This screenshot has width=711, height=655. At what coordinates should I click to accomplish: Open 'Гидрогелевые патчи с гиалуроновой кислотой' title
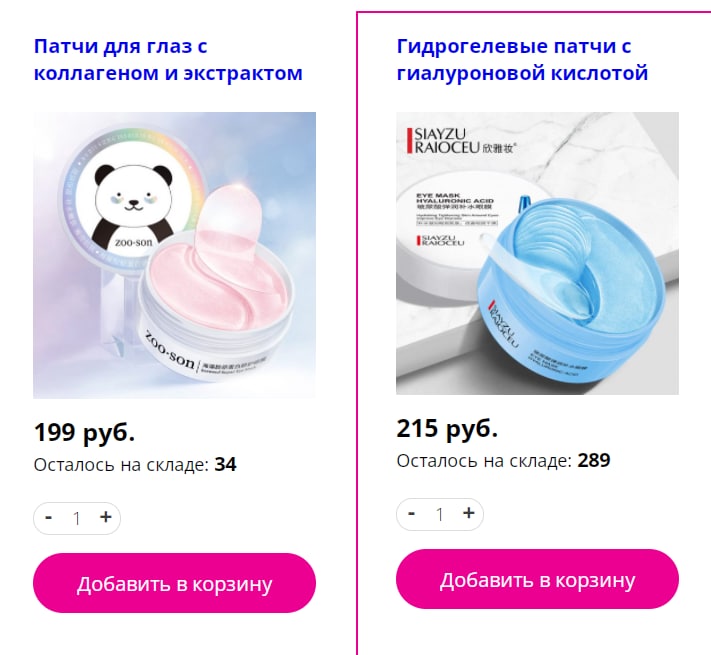522,59
